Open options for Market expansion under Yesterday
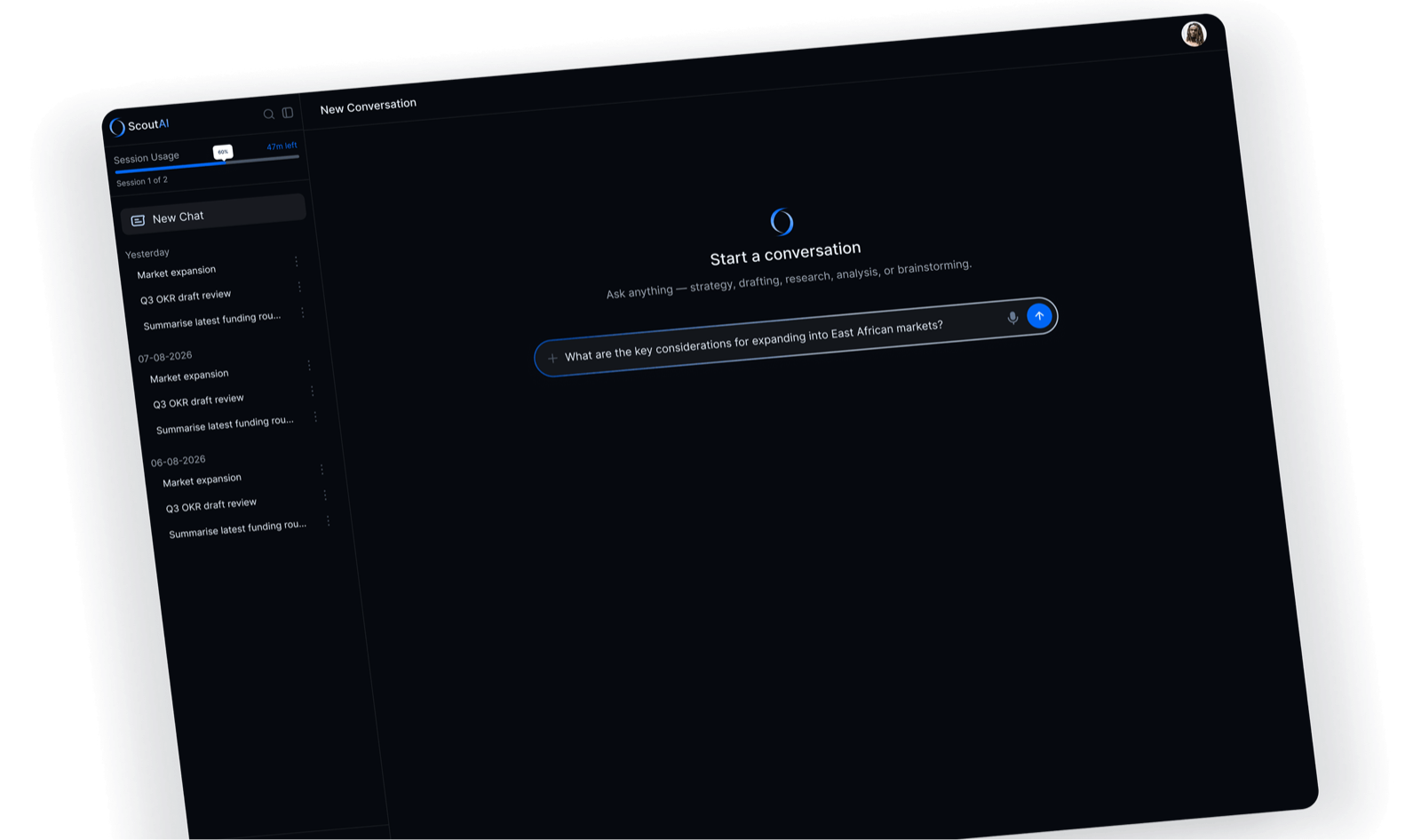 tap(297, 261)
